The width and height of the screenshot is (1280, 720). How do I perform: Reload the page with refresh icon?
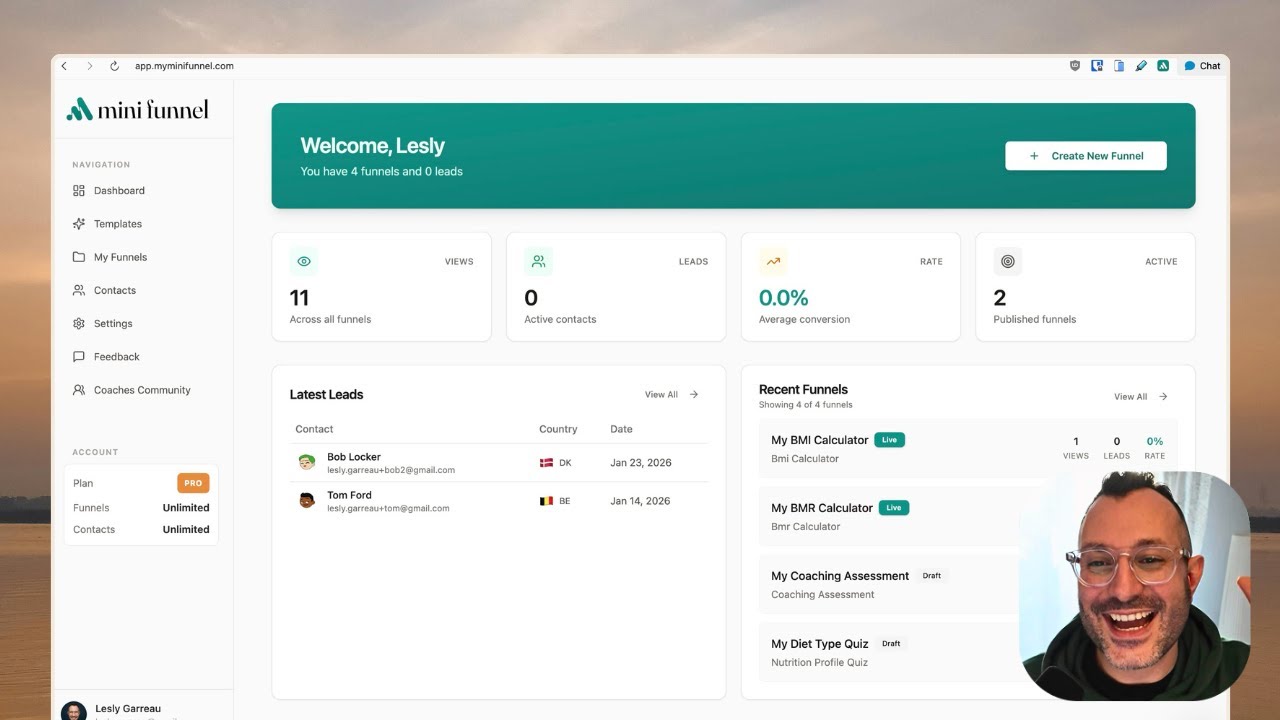click(114, 66)
